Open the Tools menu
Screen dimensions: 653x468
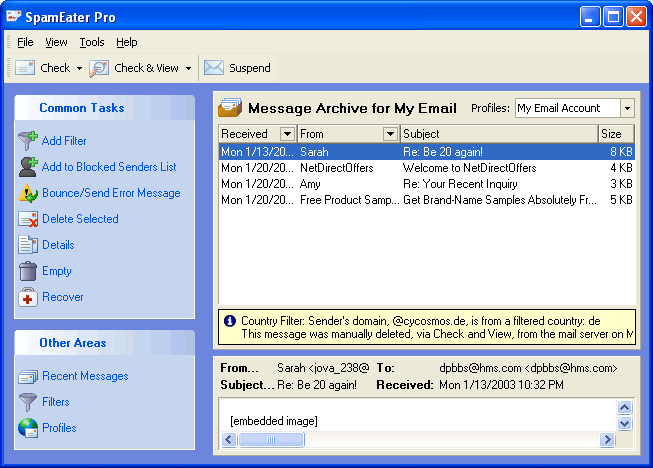[x=92, y=42]
